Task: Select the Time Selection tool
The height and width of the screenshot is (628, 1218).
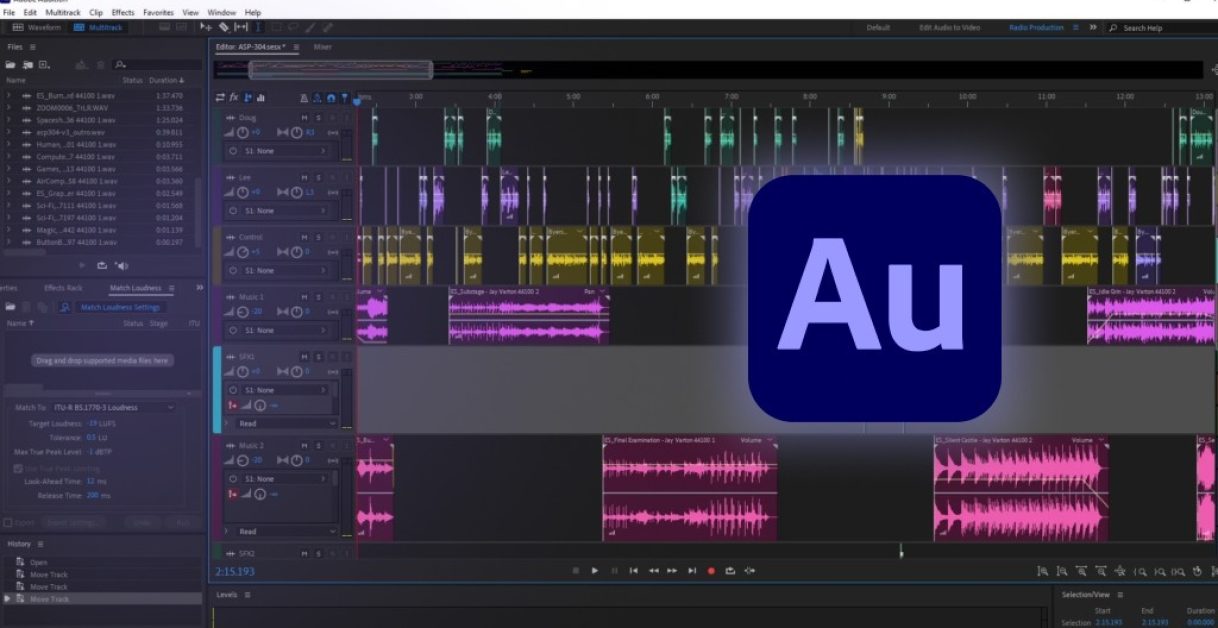Action: (258, 27)
